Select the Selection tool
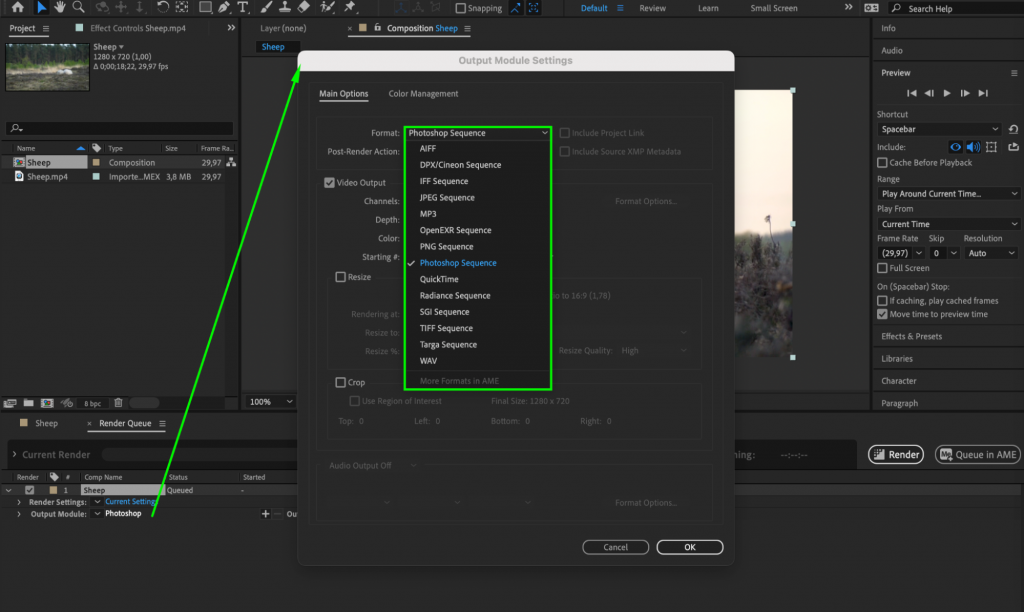 [41, 8]
